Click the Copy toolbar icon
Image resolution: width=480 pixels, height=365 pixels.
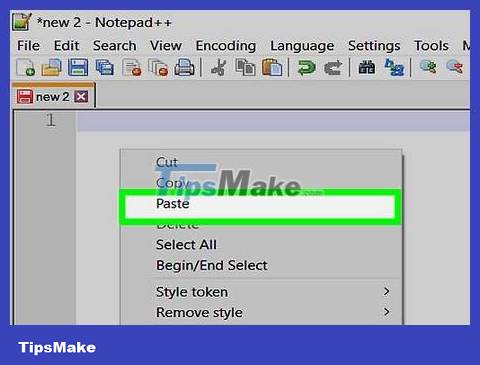[x=245, y=67]
